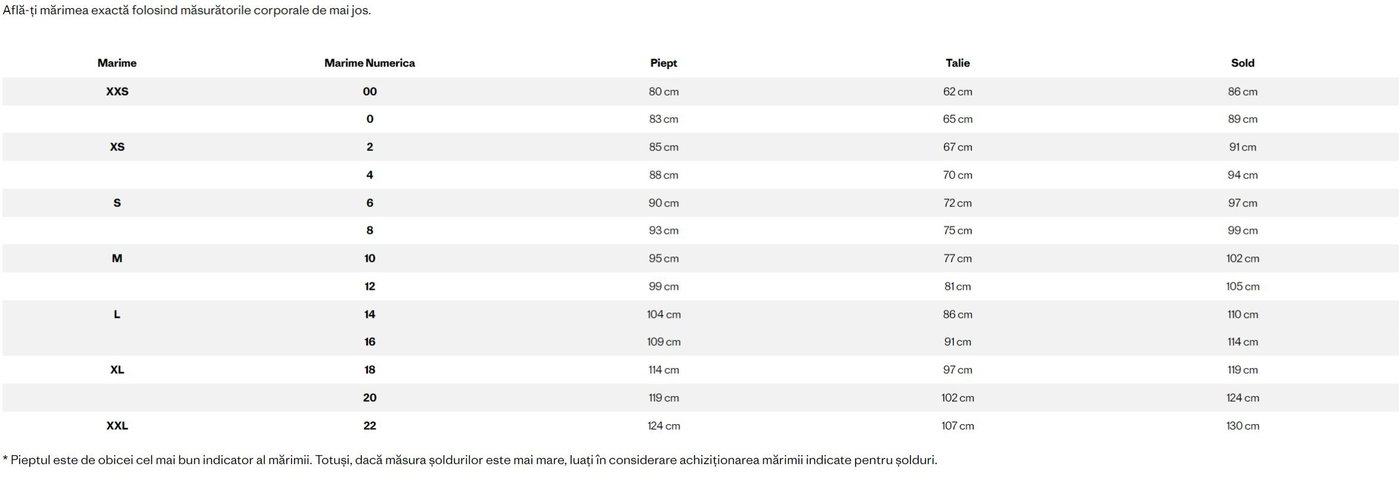Select the M size label
Viewport: 1400px width, 479px height.
click(x=117, y=258)
